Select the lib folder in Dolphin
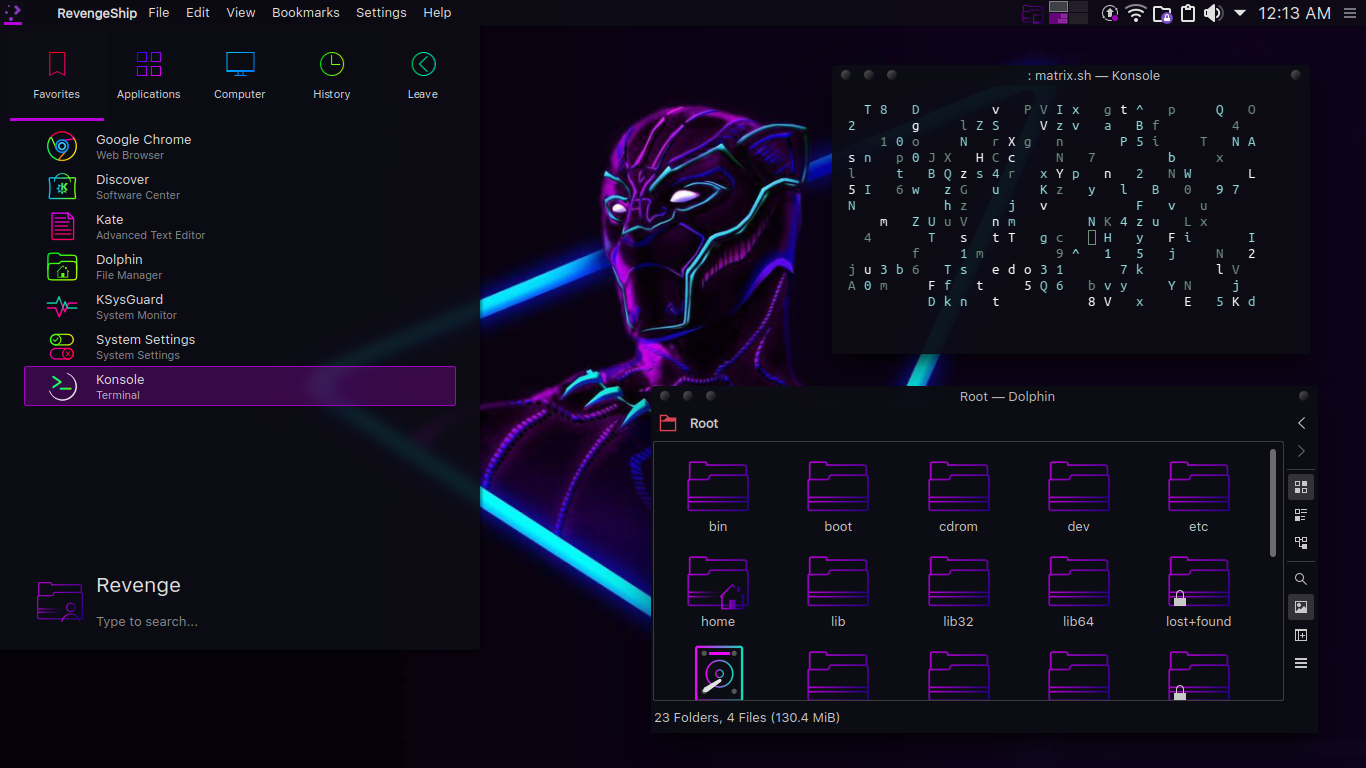The width and height of the screenshot is (1366, 768). [x=838, y=592]
